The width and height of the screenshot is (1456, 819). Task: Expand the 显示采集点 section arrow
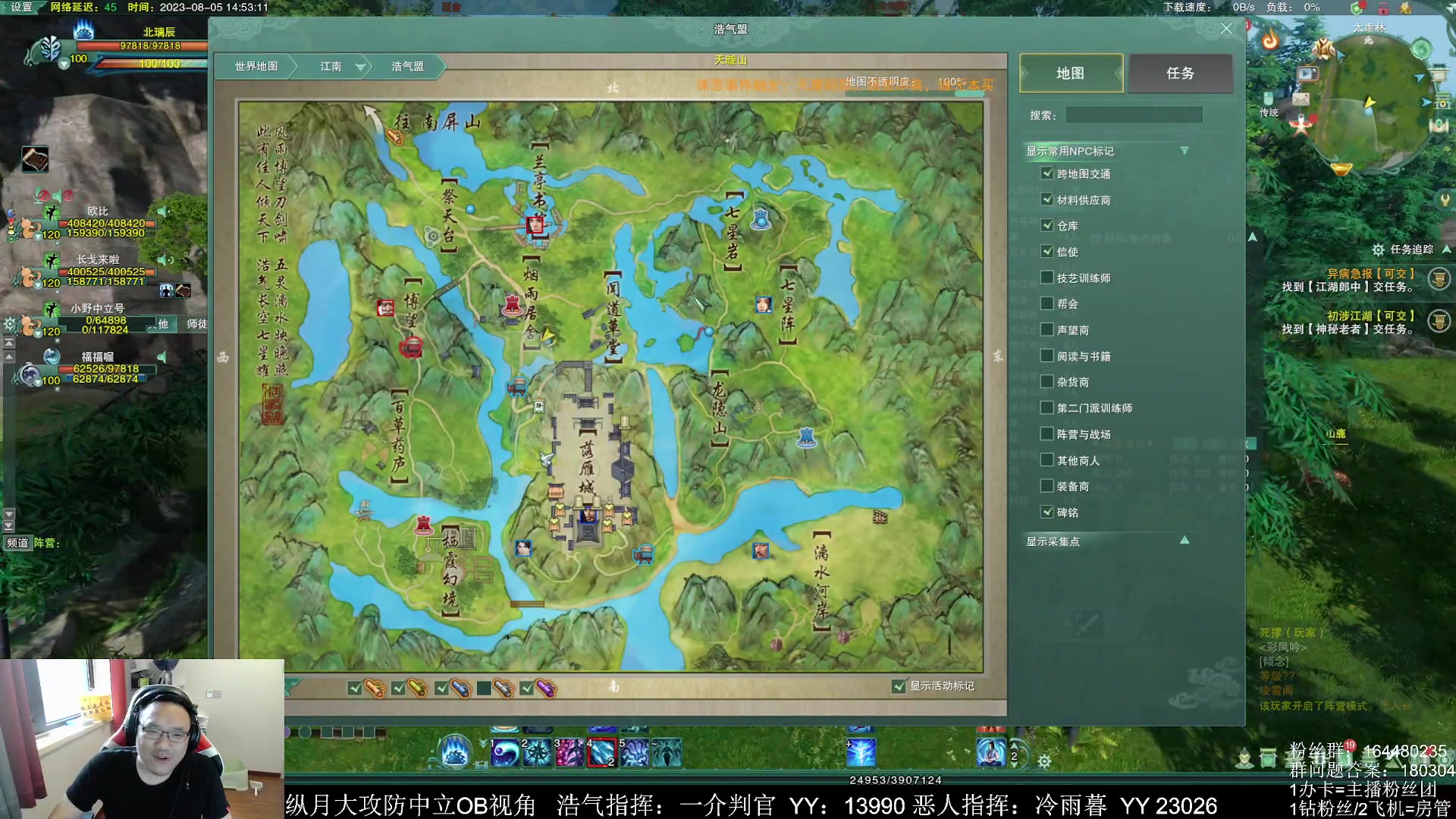tap(1185, 541)
